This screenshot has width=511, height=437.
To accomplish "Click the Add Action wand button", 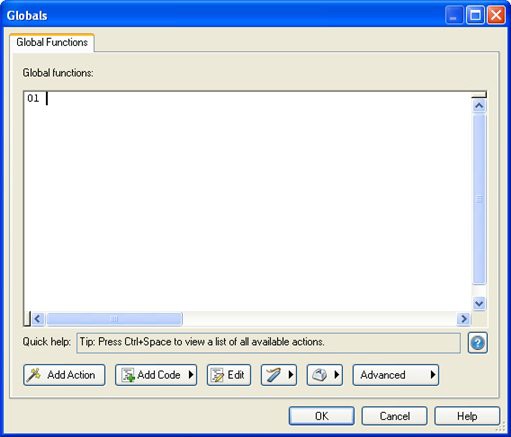I will click(x=64, y=375).
